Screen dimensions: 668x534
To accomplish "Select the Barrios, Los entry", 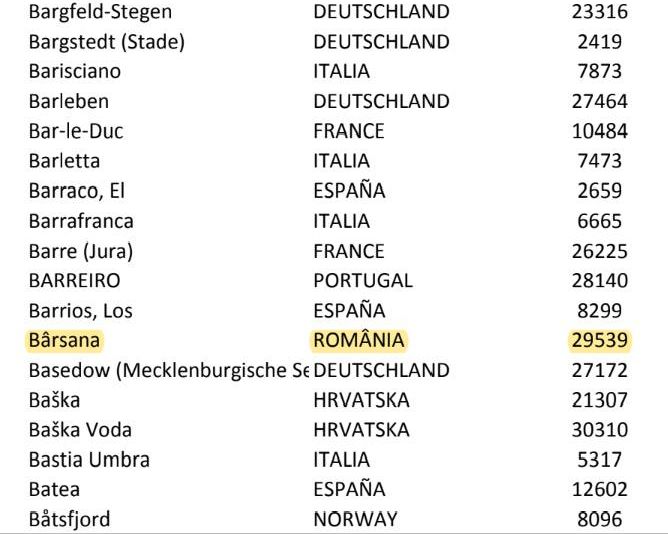I will click(80, 310).
